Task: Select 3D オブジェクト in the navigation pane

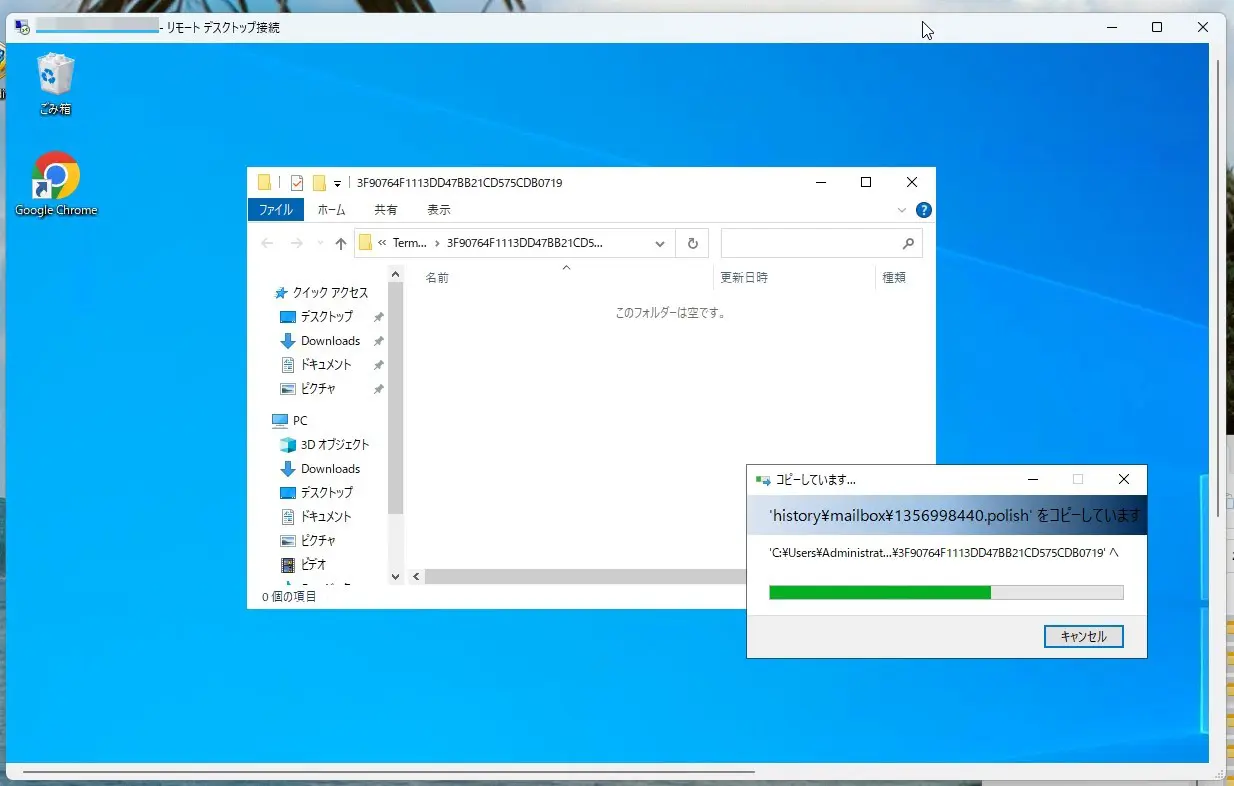Action: click(x=334, y=445)
